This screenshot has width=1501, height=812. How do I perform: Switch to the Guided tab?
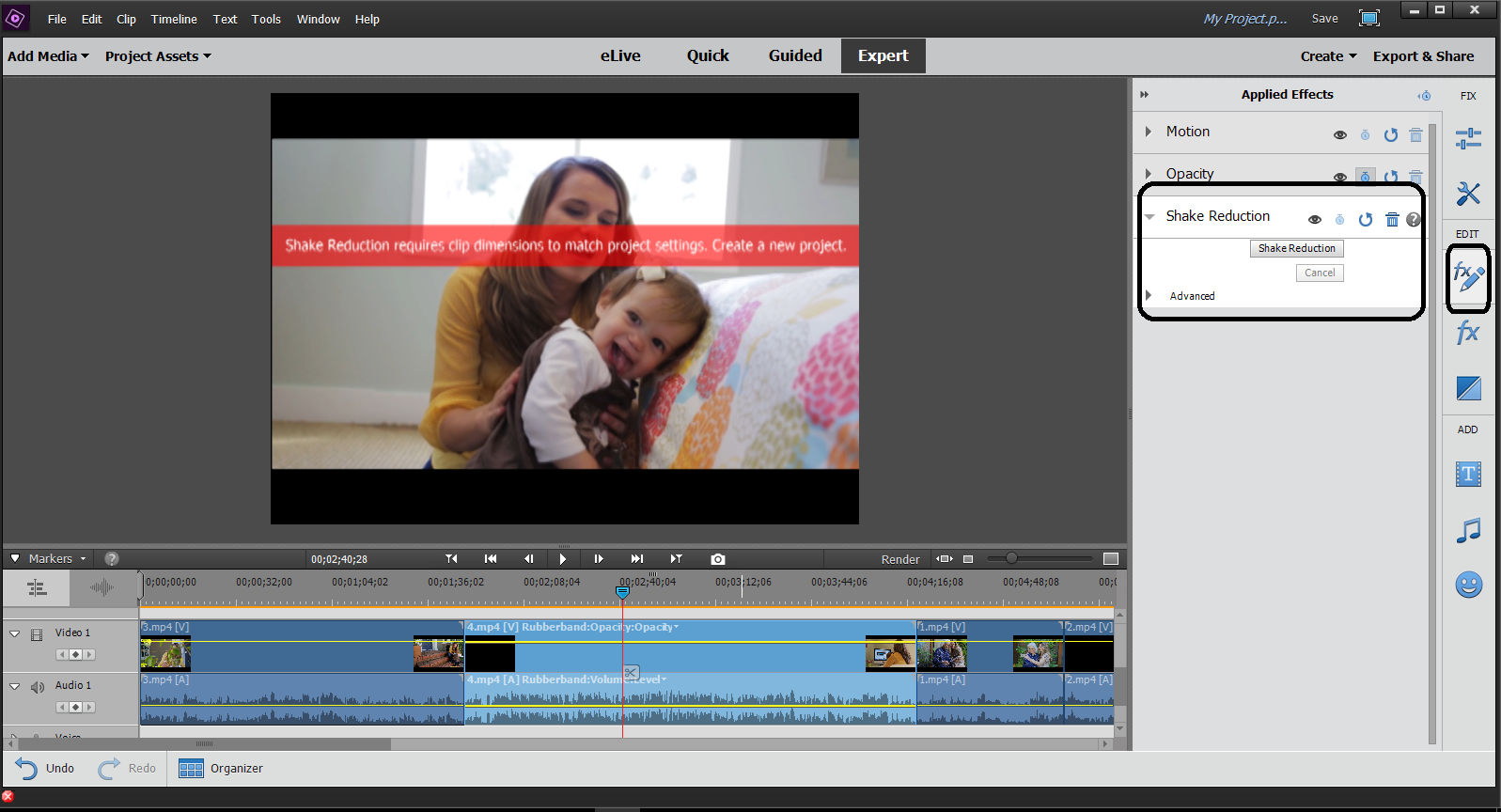[x=795, y=55]
